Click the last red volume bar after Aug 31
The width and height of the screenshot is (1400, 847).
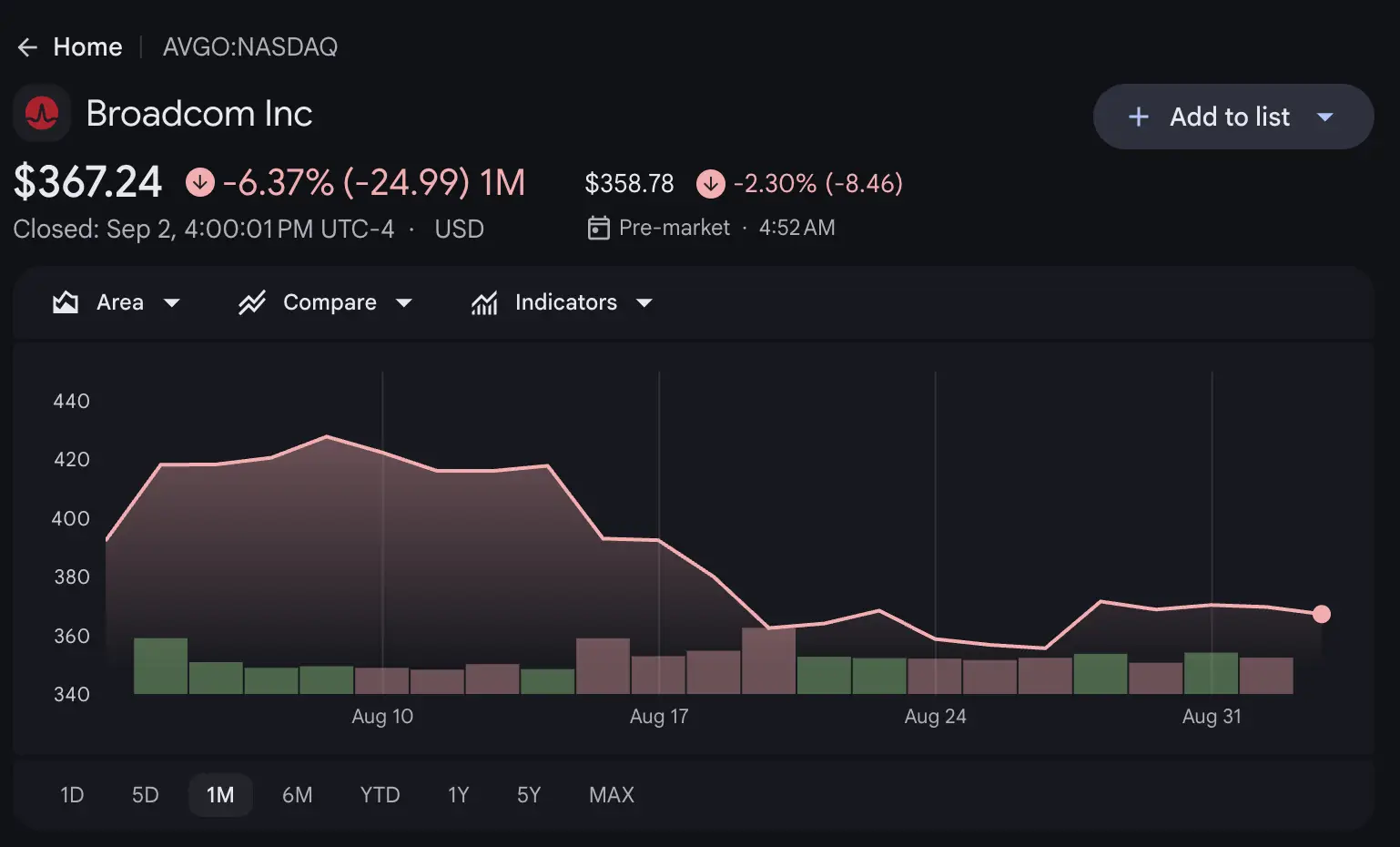point(1266,676)
